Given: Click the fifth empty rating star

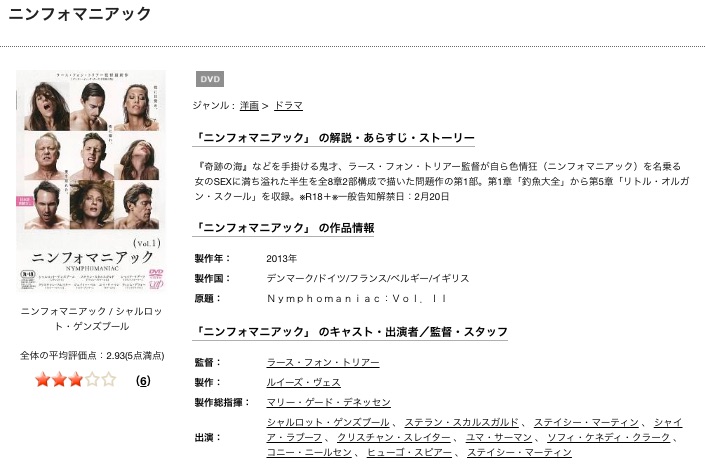Looking at the screenshot, I should (x=109, y=380).
